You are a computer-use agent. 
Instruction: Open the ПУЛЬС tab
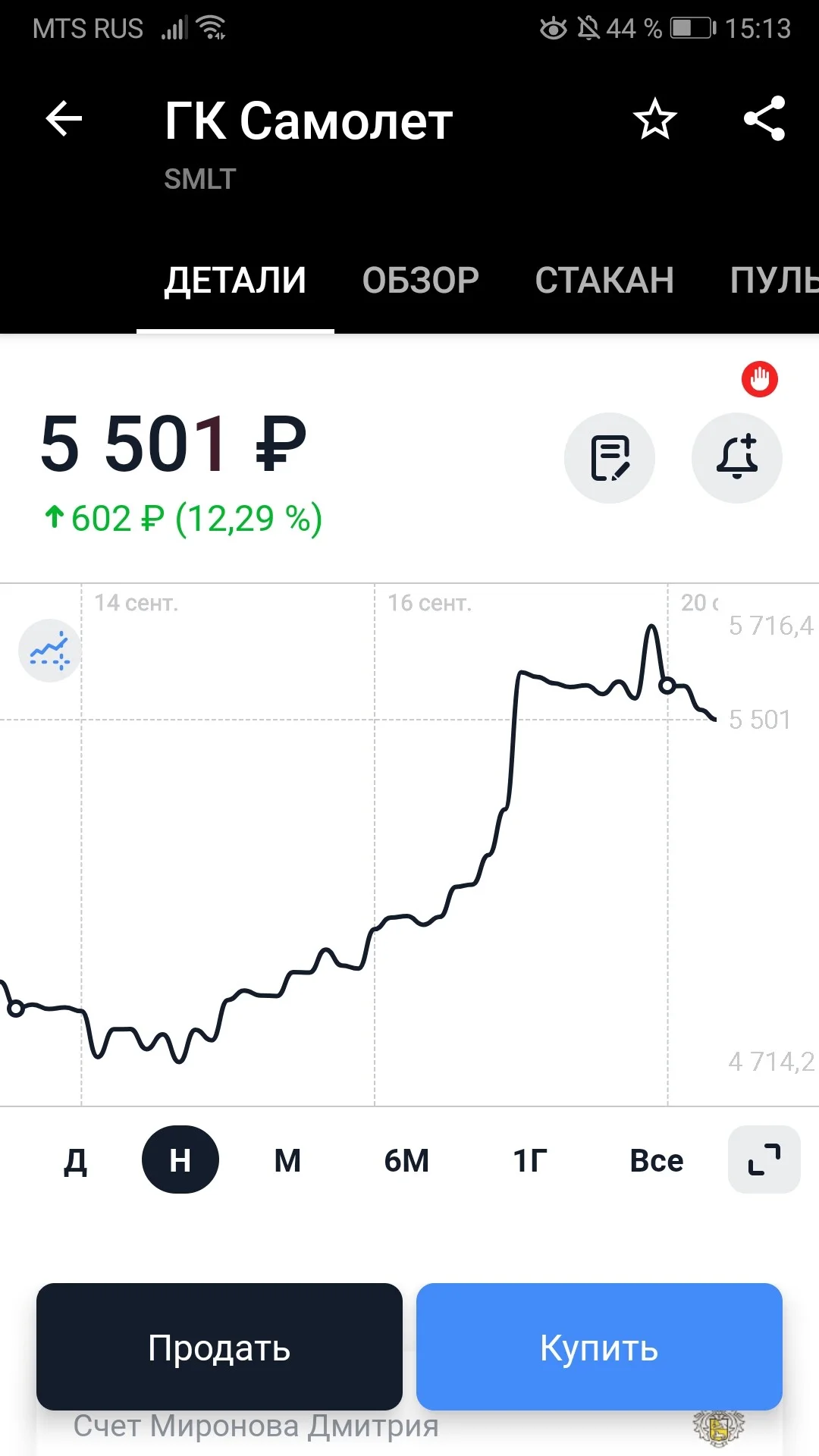point(774,281)
